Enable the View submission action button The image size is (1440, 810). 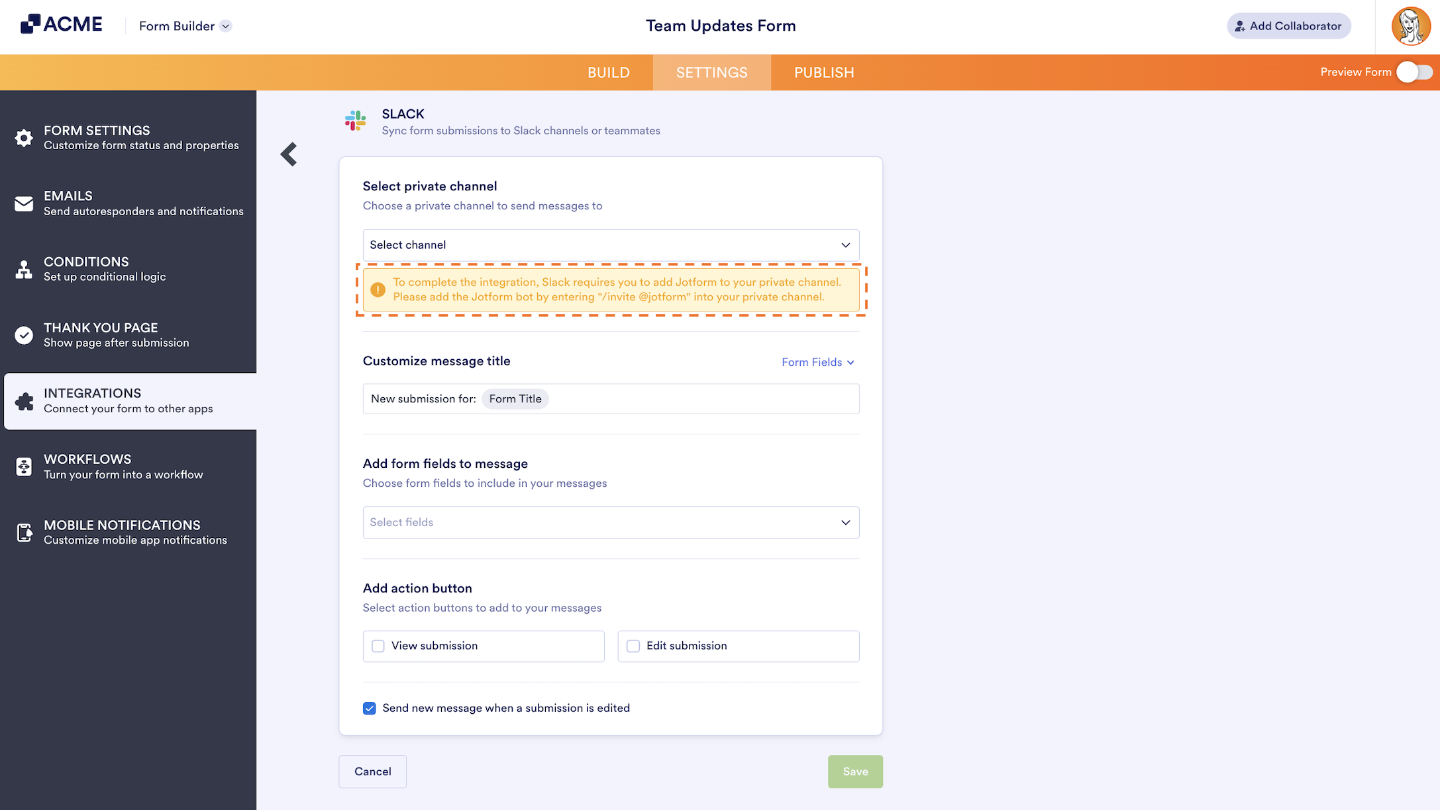pyautogui.click(x=378, y=645)
